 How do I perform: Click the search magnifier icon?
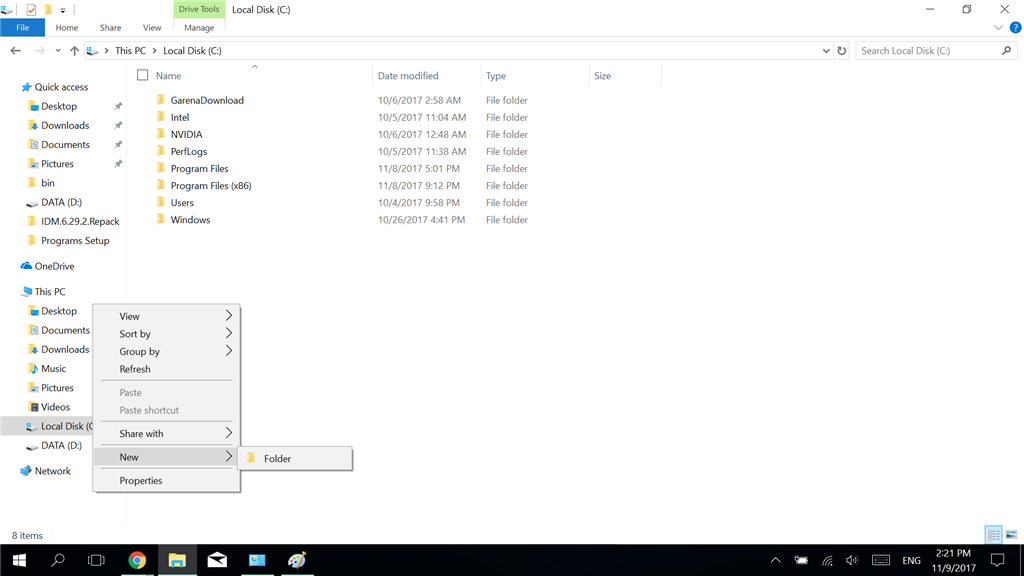[x=1006, y=50]
